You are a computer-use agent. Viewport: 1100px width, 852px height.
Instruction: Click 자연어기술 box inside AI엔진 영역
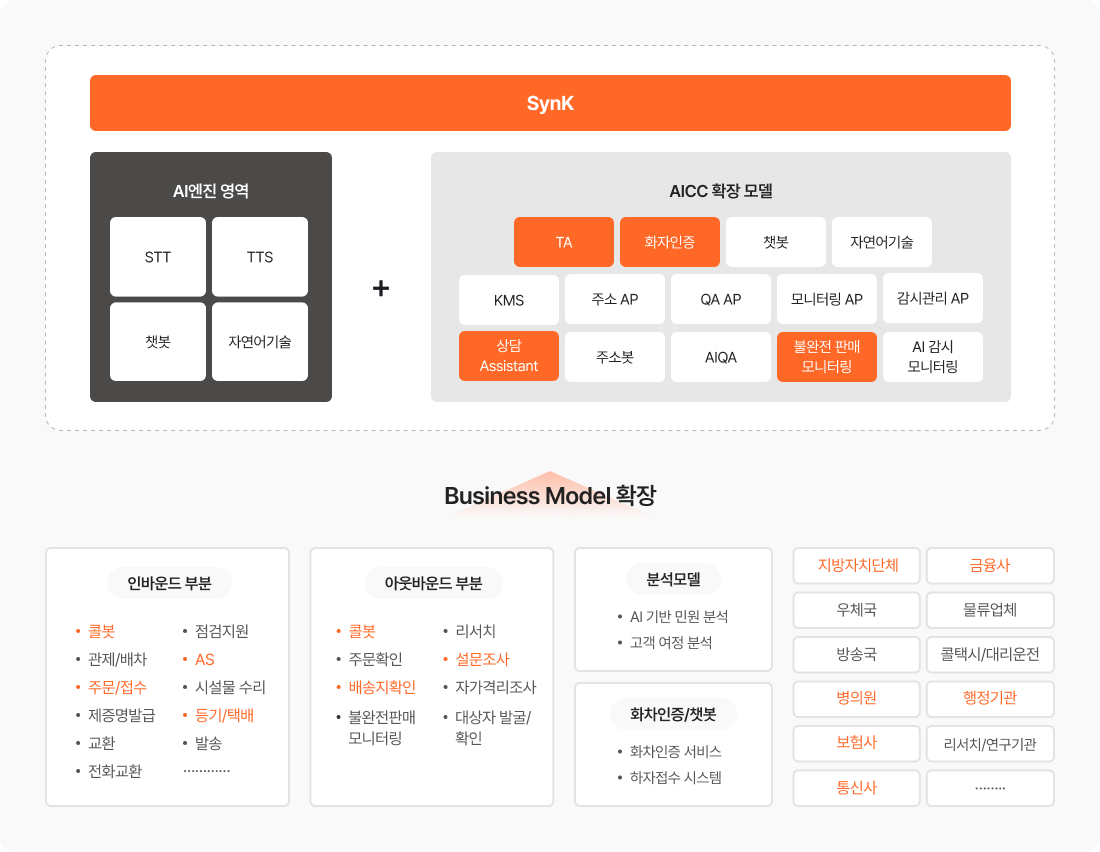click(260, 342)
